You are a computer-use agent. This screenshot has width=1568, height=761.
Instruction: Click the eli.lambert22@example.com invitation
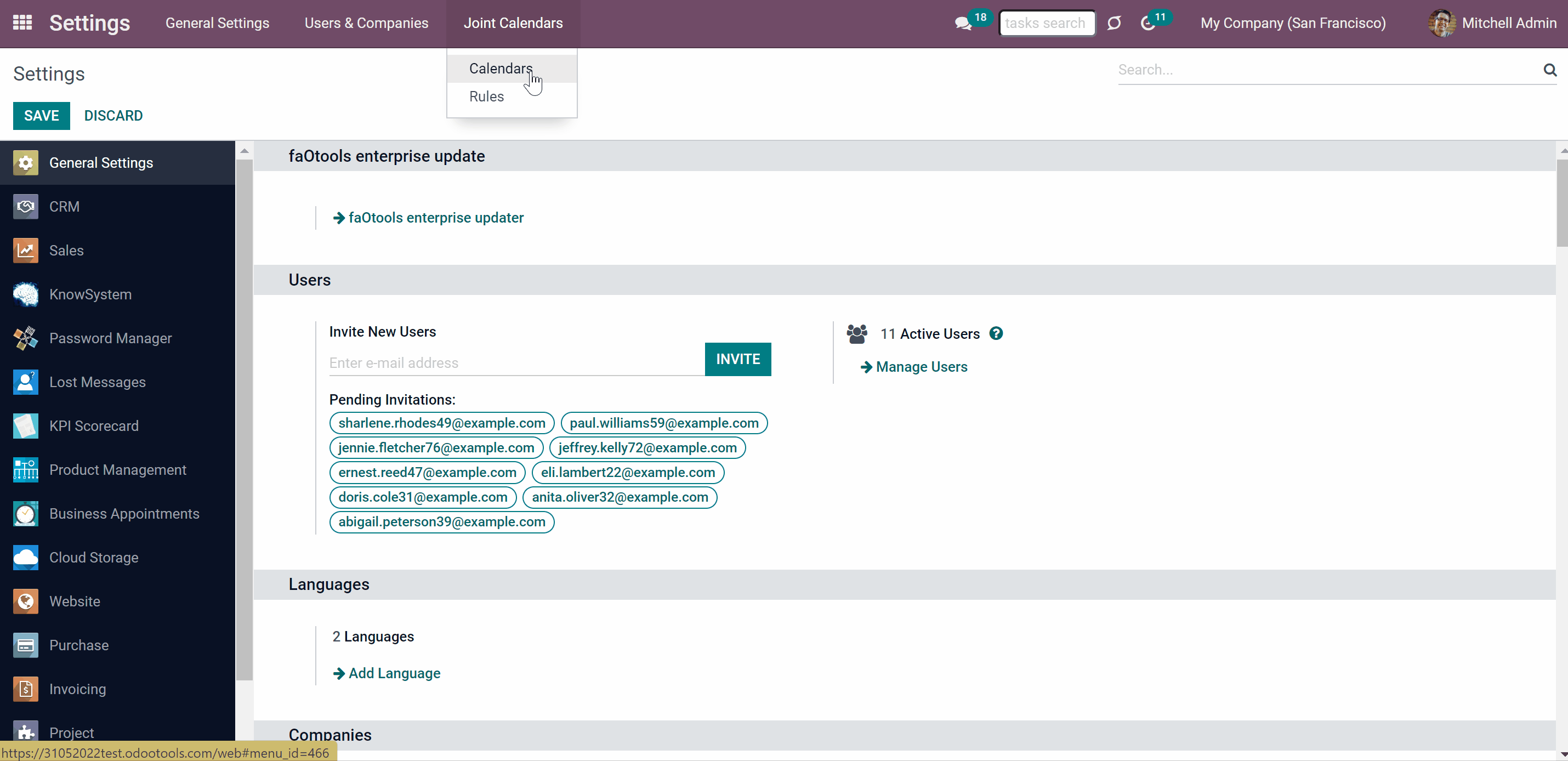point(628,473)
